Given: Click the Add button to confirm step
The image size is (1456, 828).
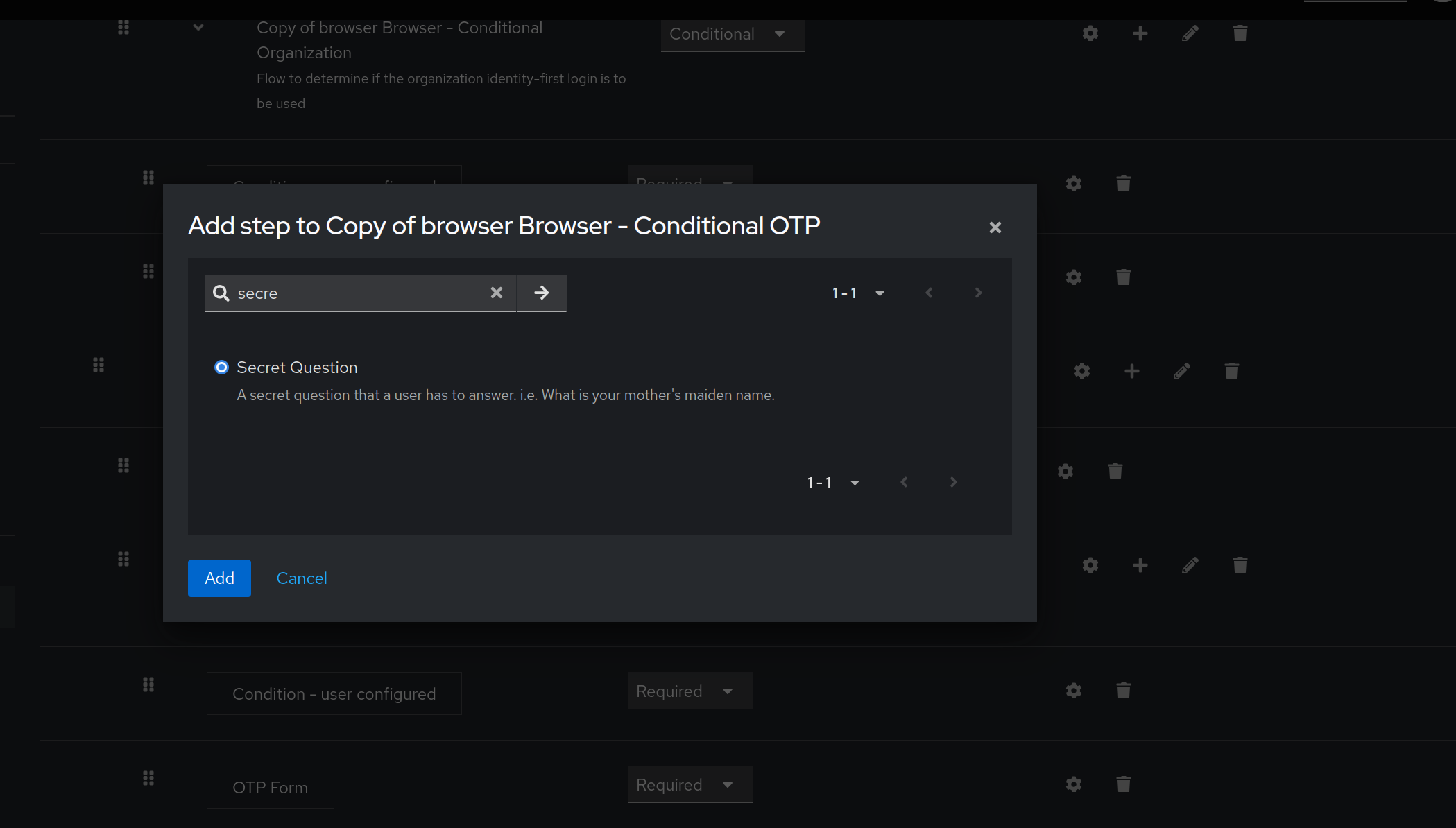Looking at the screenshot, I should click(x=219, y=578).
